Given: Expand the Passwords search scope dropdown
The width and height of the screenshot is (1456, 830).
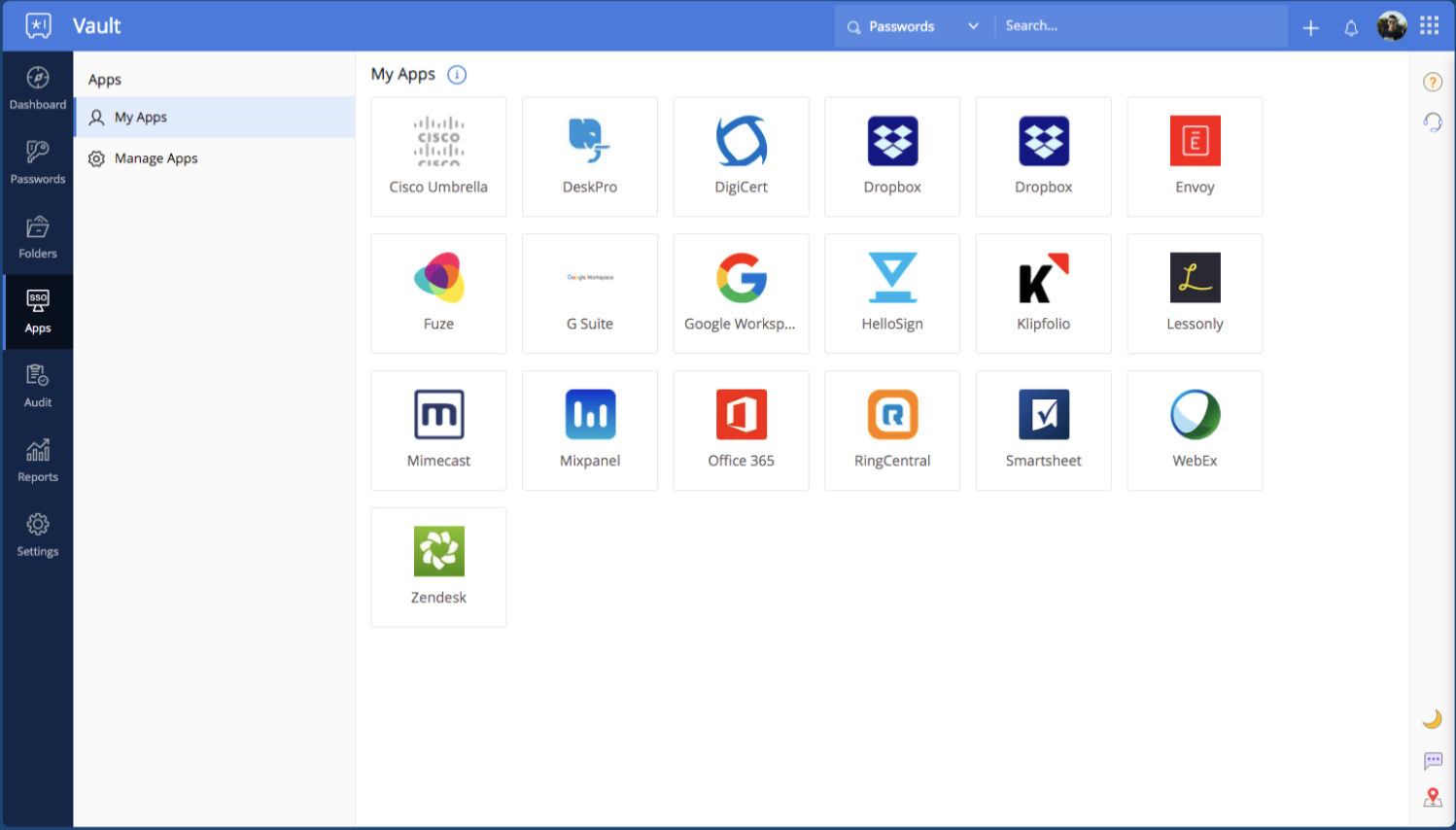Looking at the screenshot, I should pyautogui.click(x=913, y=27).
